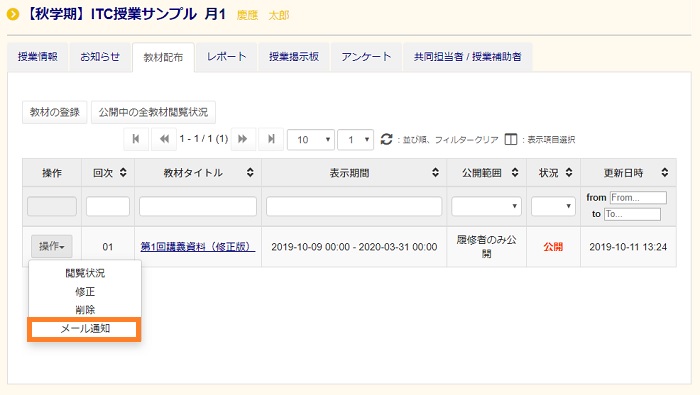Go to first page of results

tap(136, 139)
